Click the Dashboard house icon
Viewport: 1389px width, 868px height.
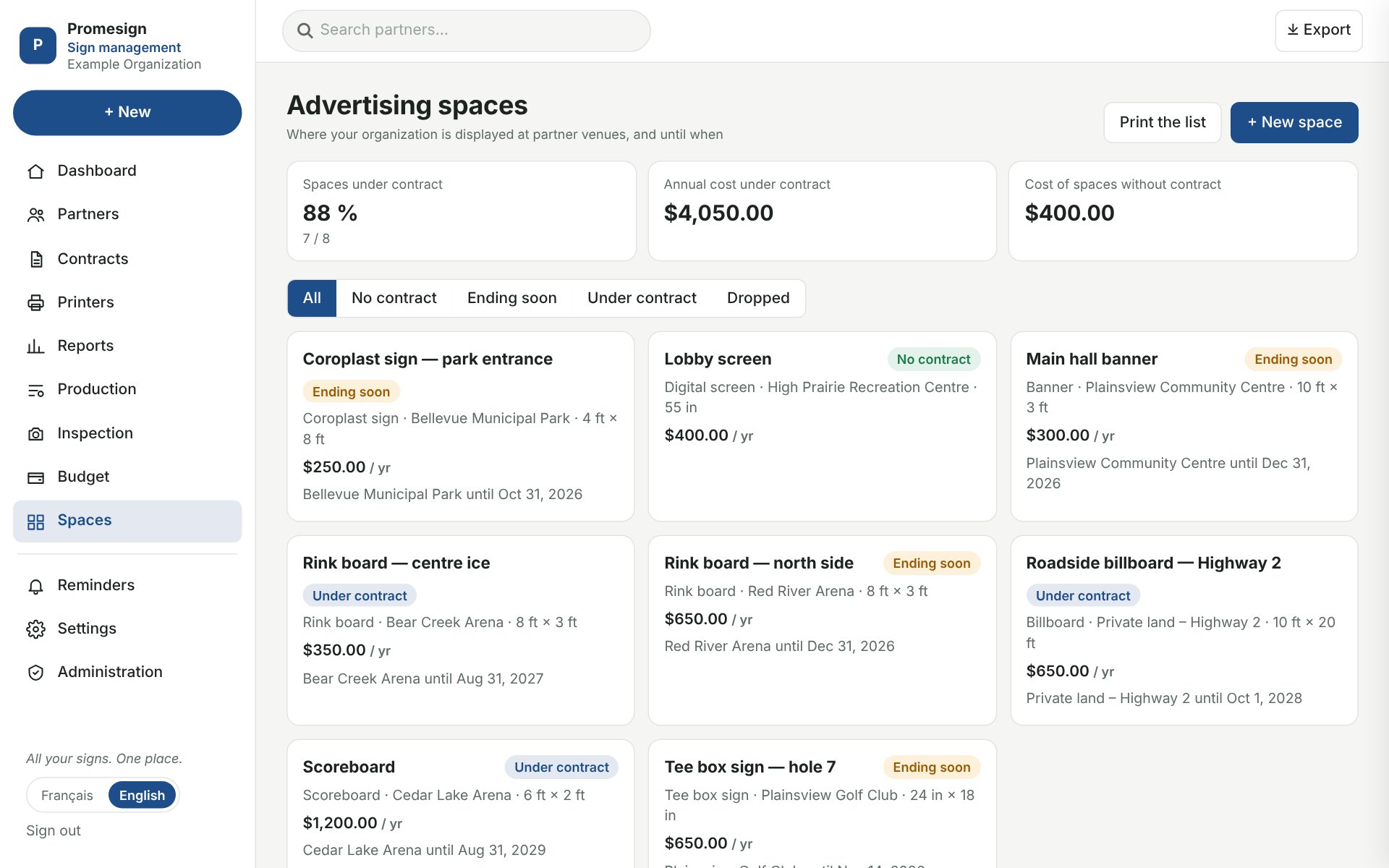(35, 171)
